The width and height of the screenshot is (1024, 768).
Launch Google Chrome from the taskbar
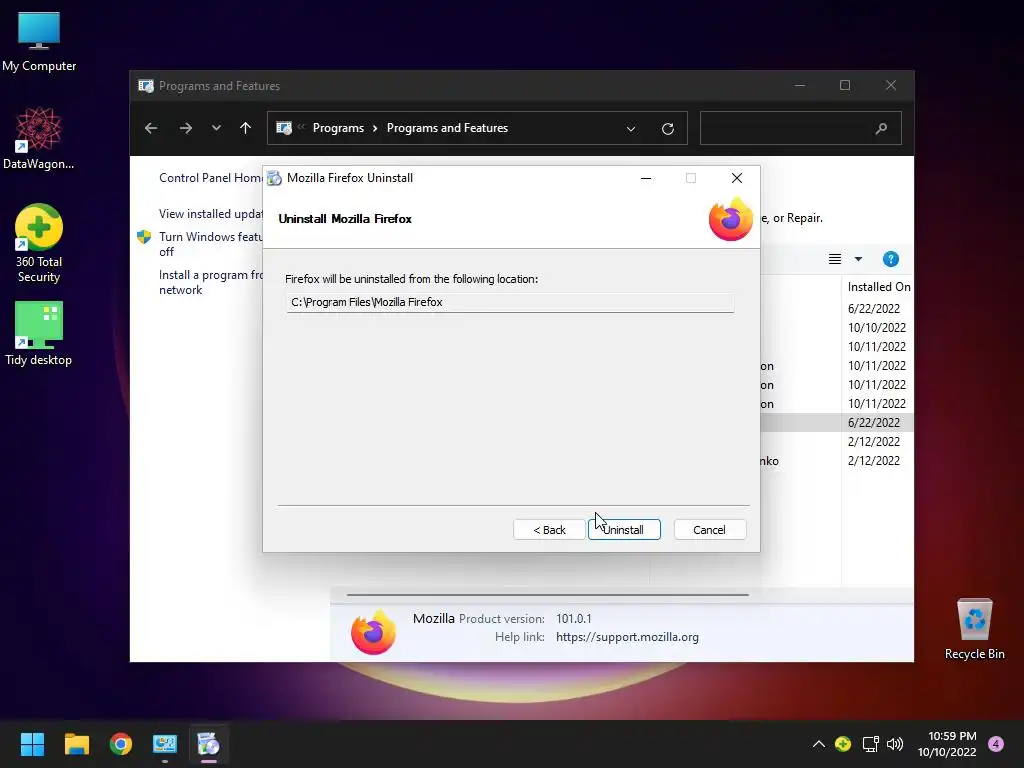pyautogui.click(x=121, y=744)
